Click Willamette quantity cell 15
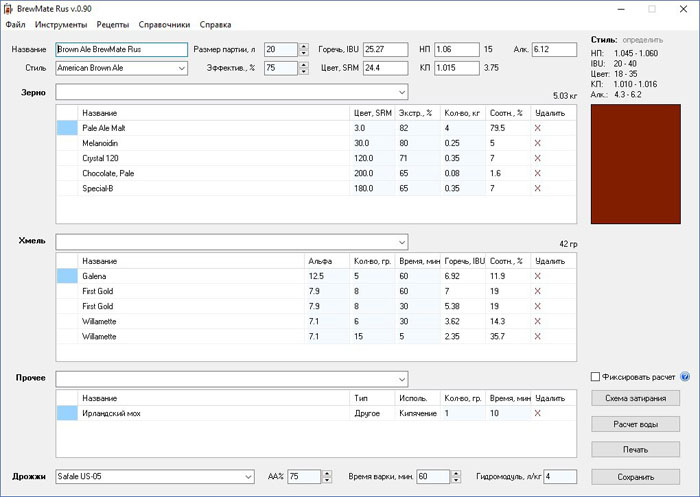 (372, 336)
